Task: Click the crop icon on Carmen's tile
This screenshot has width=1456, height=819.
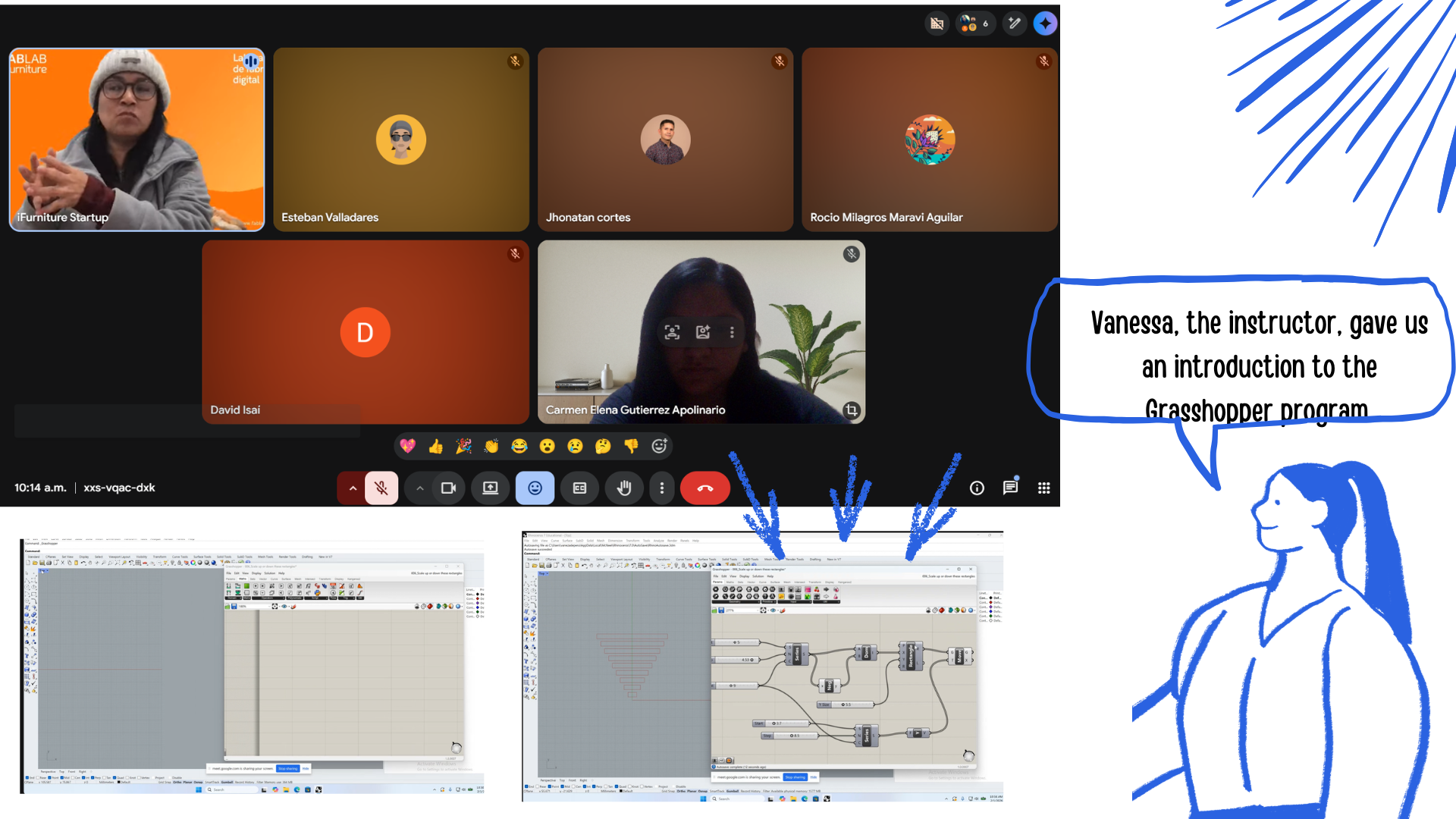Action: 851,410
